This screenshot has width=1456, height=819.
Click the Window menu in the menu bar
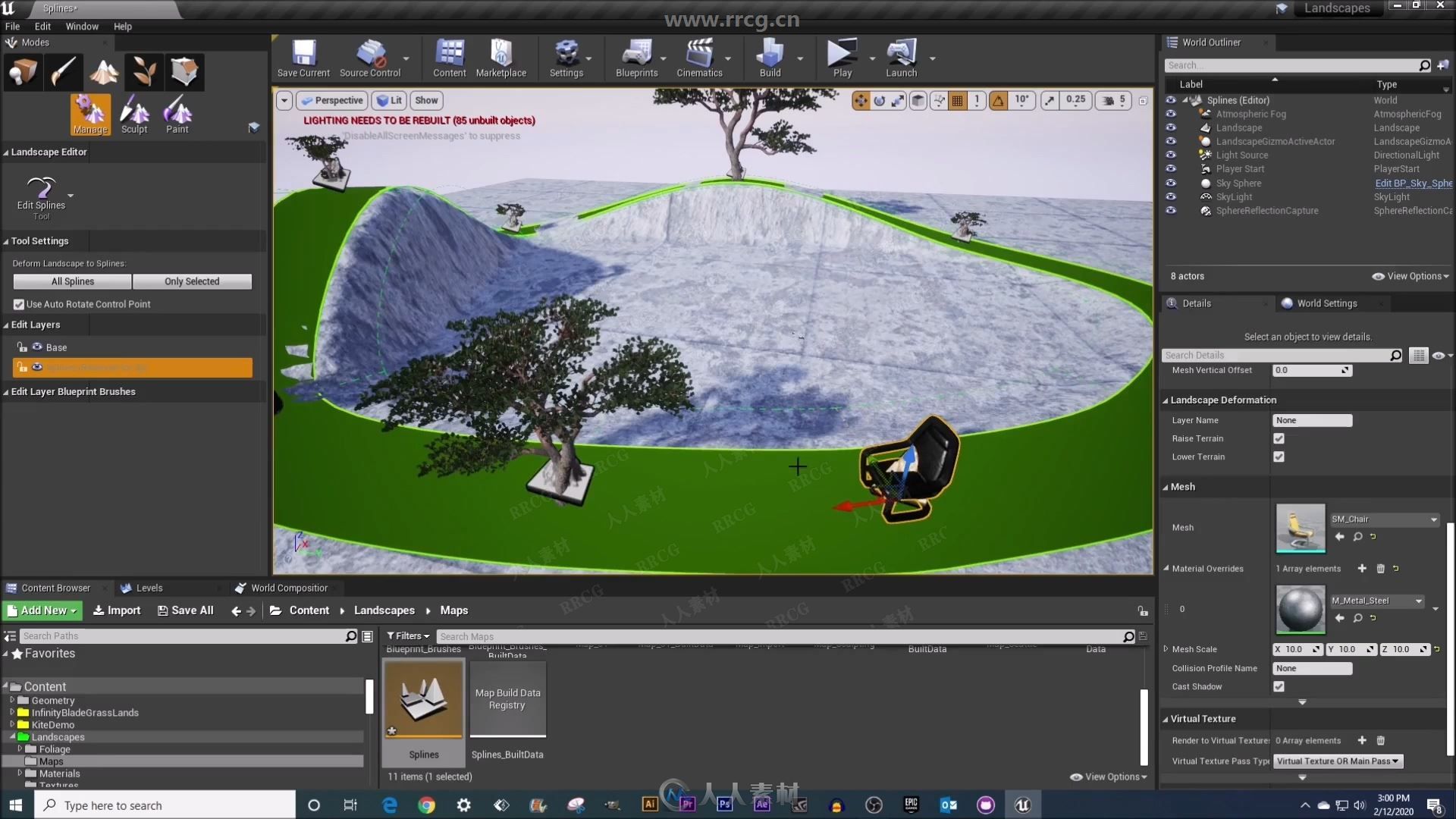click(x=81, y=26)
